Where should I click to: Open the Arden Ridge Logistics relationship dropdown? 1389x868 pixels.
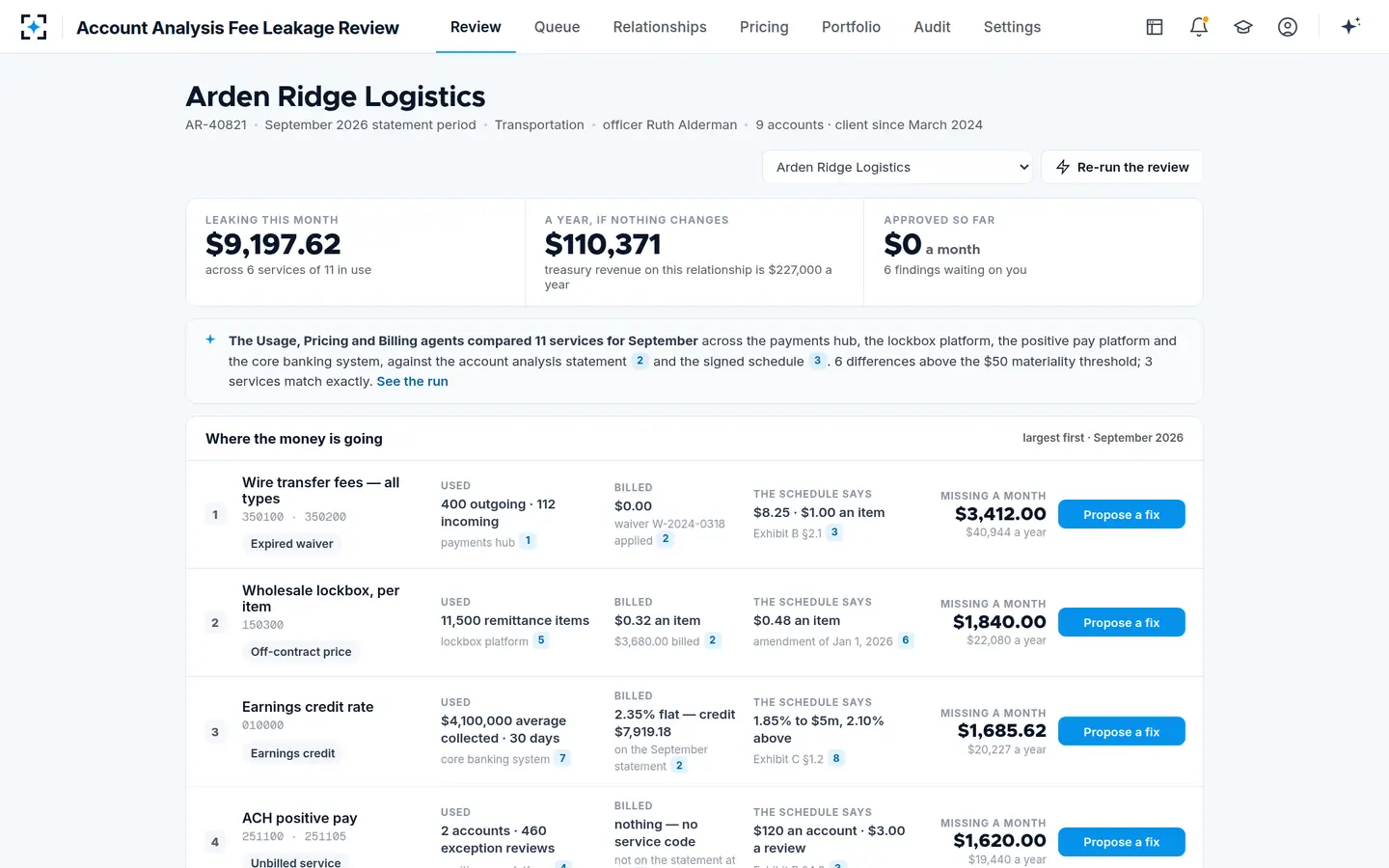click(x=897, y=167)
